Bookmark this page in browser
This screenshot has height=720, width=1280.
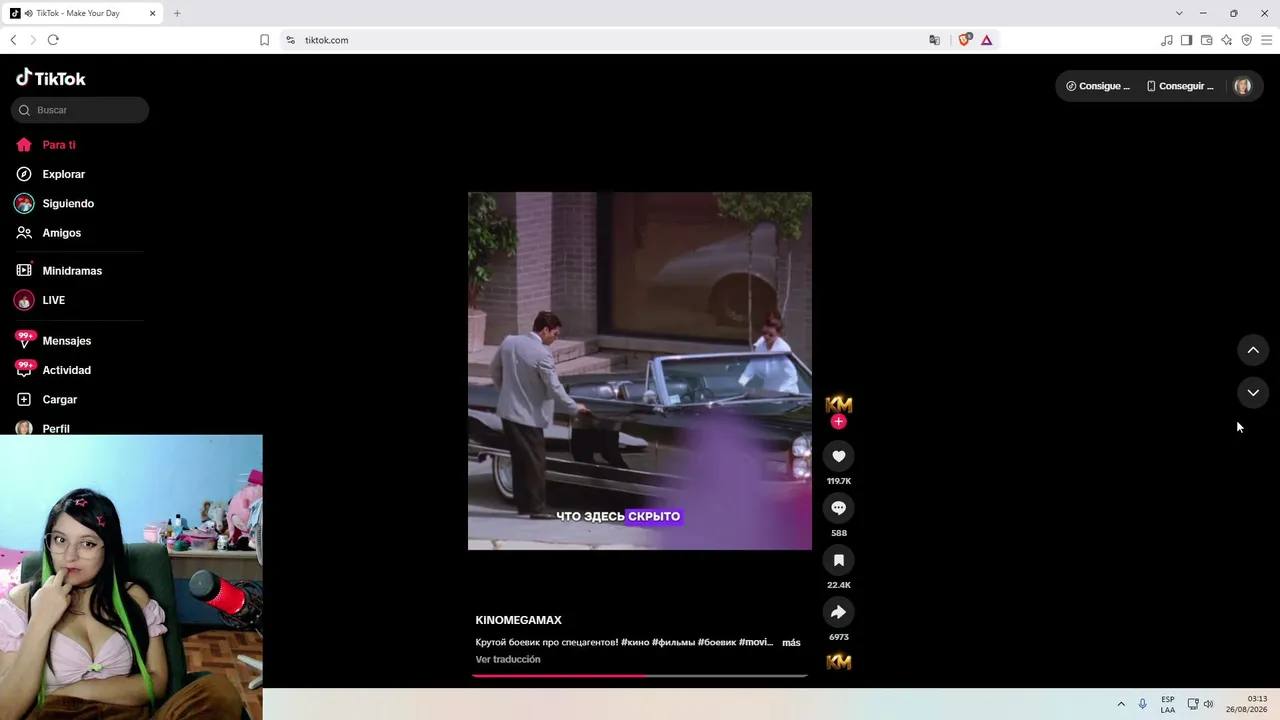(264, 40)
